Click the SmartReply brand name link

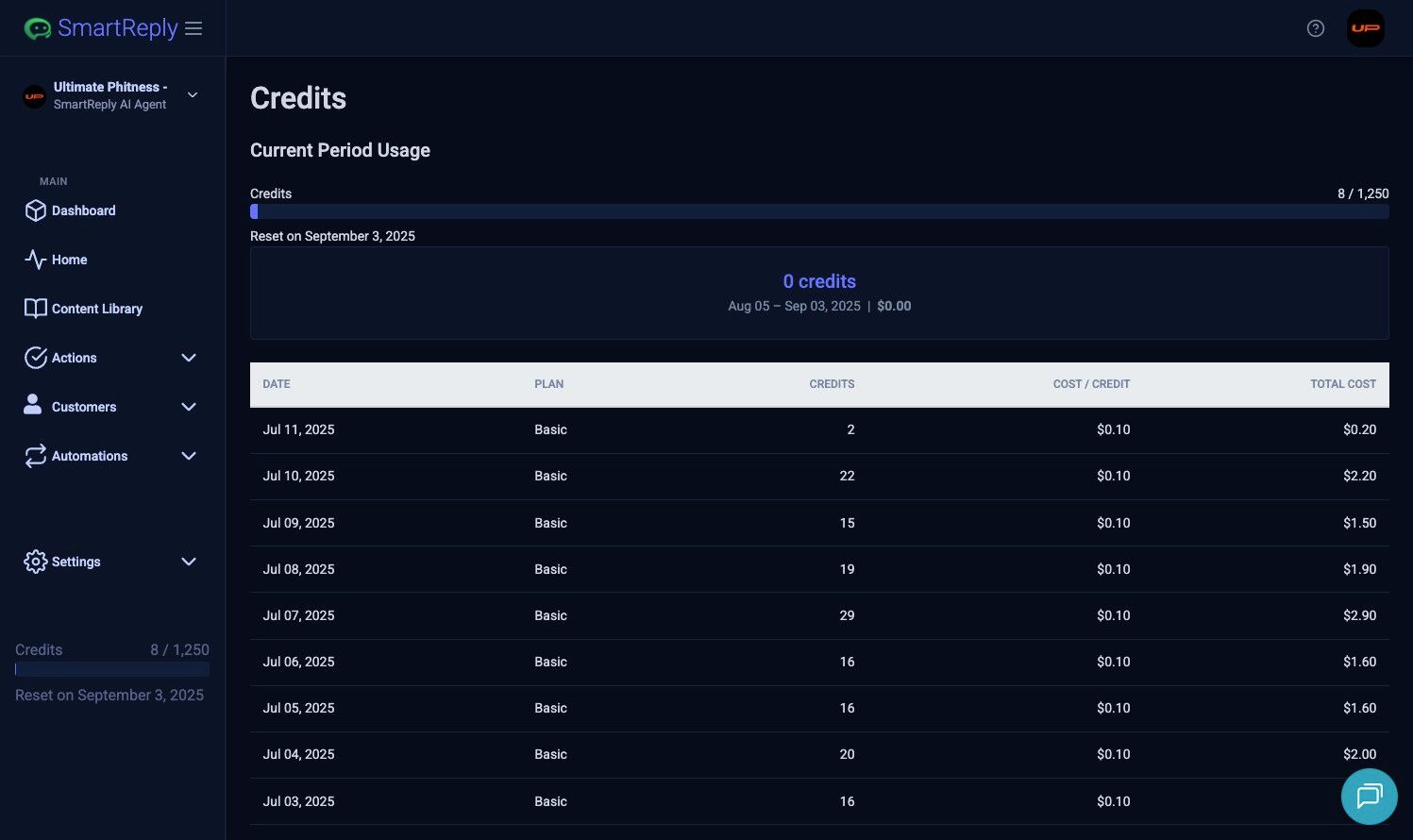pos(117,28)
